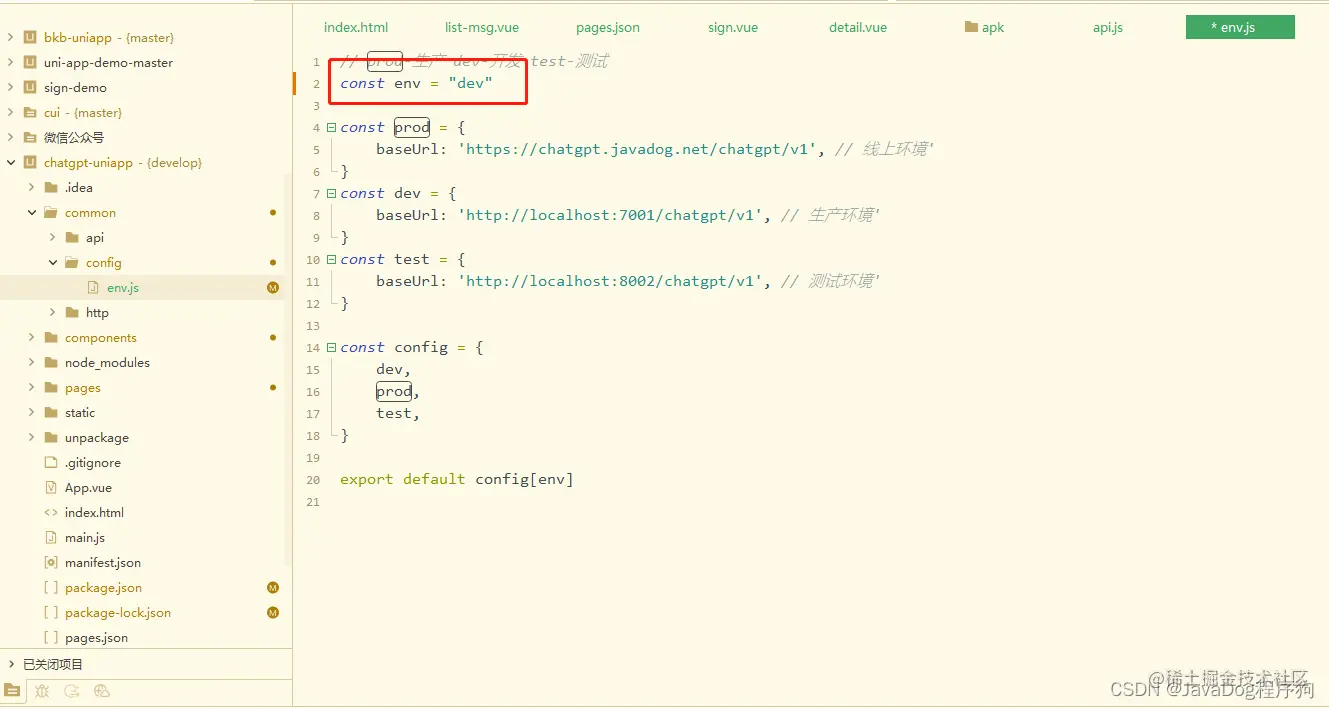Viewport: 1329px width, 709px height.
Task: Collapse the config folder chevron
Action: 53,262
